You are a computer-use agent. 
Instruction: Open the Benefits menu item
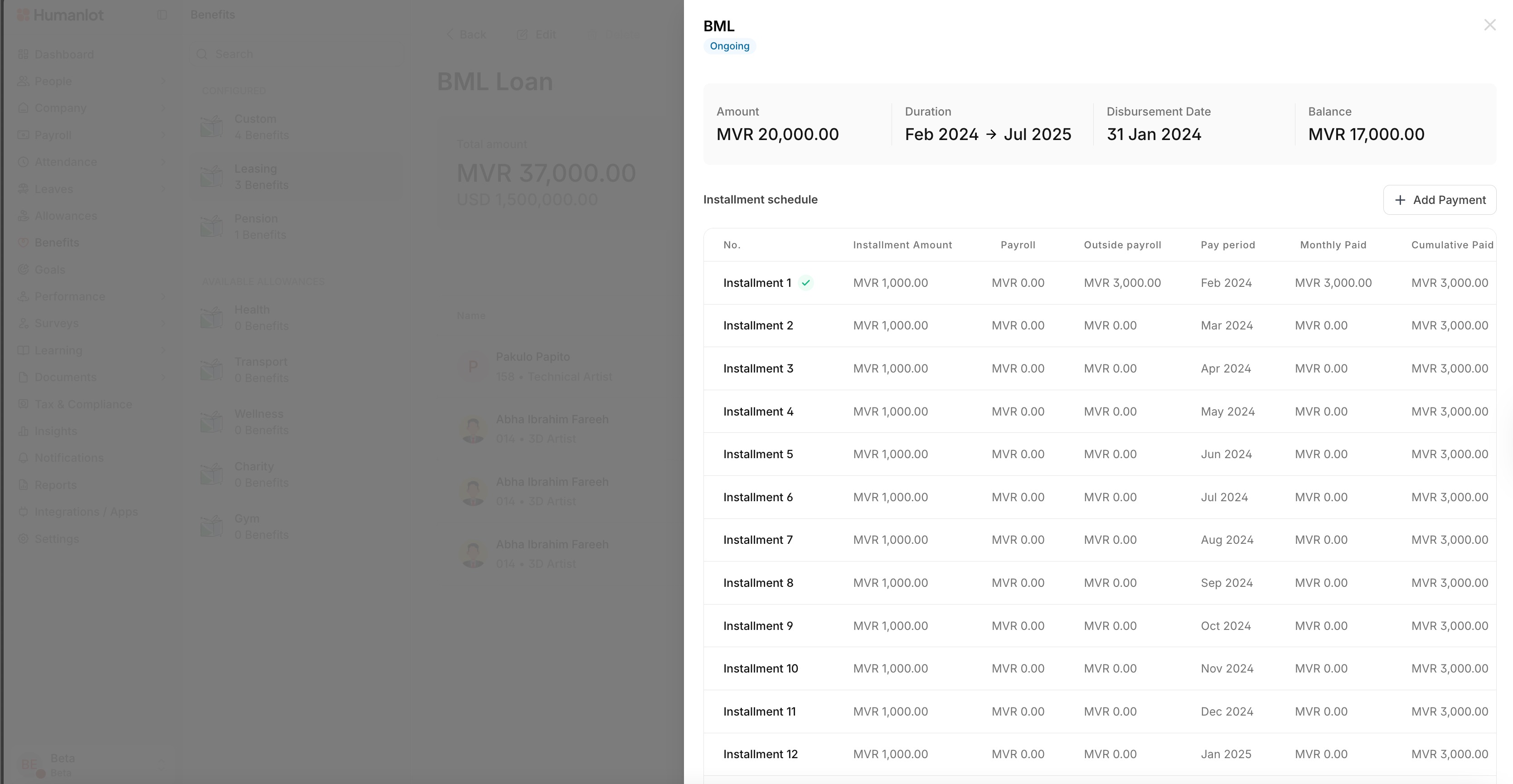tap(56, 242)
